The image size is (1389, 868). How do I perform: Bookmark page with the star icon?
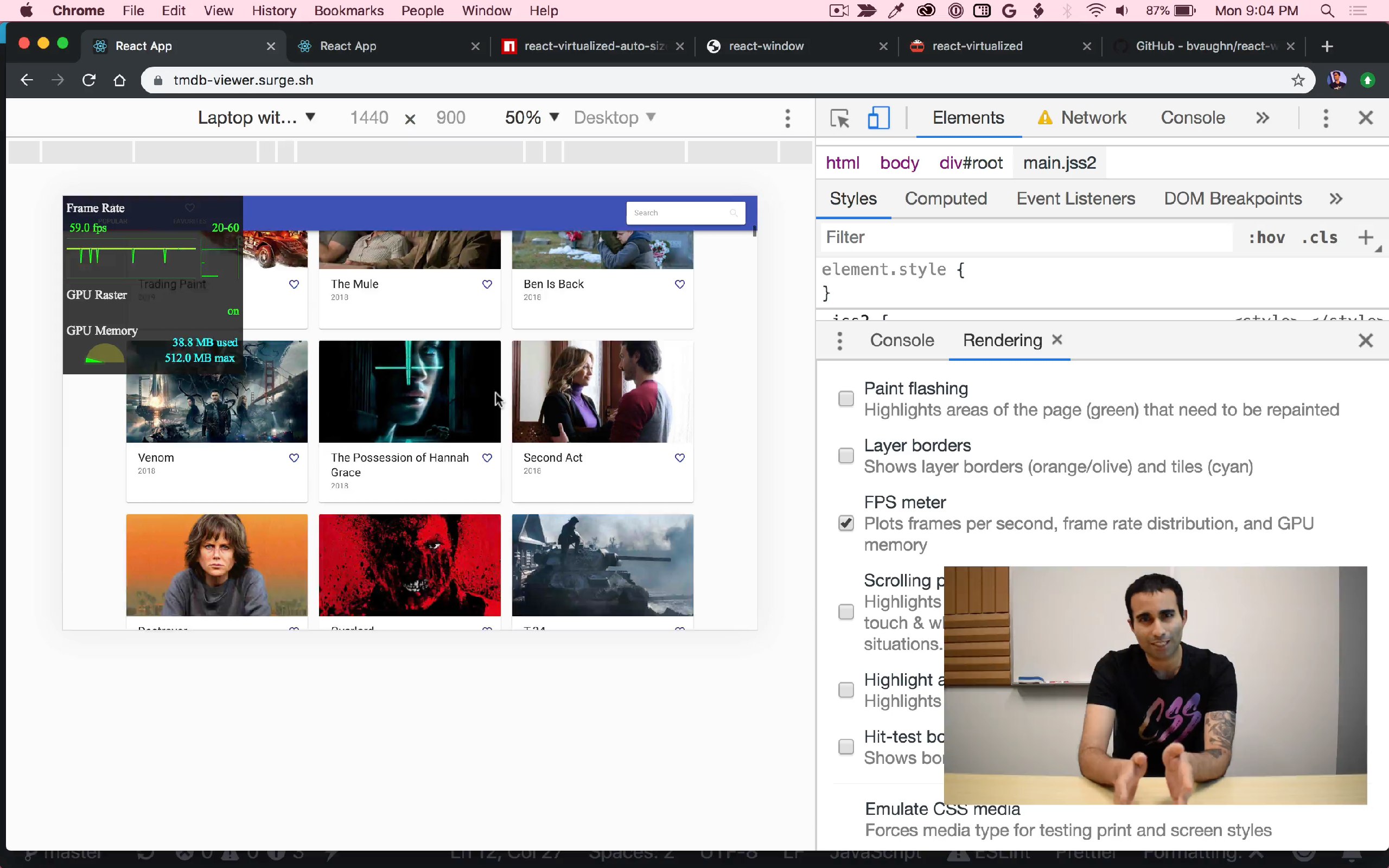pos(1298,80)
